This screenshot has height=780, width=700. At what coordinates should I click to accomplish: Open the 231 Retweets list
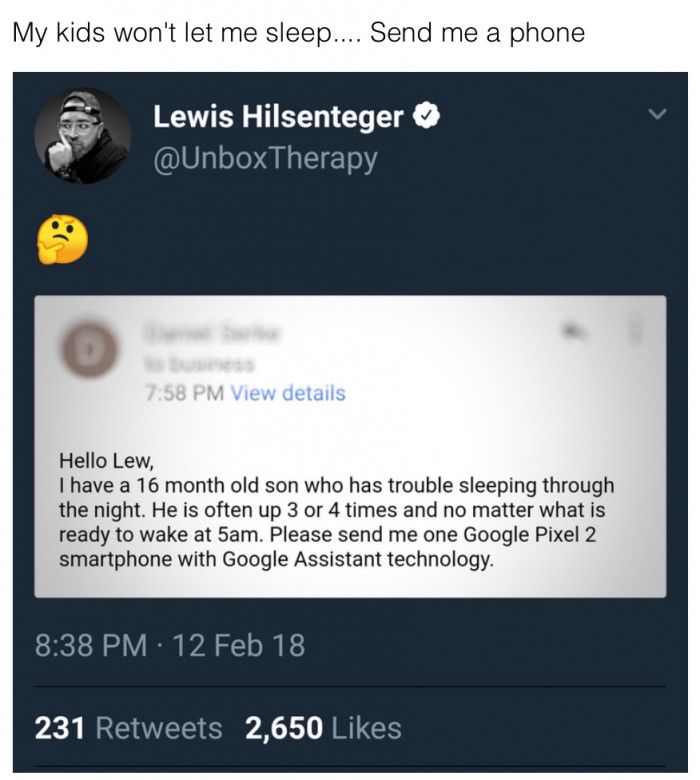click(128, 728)
